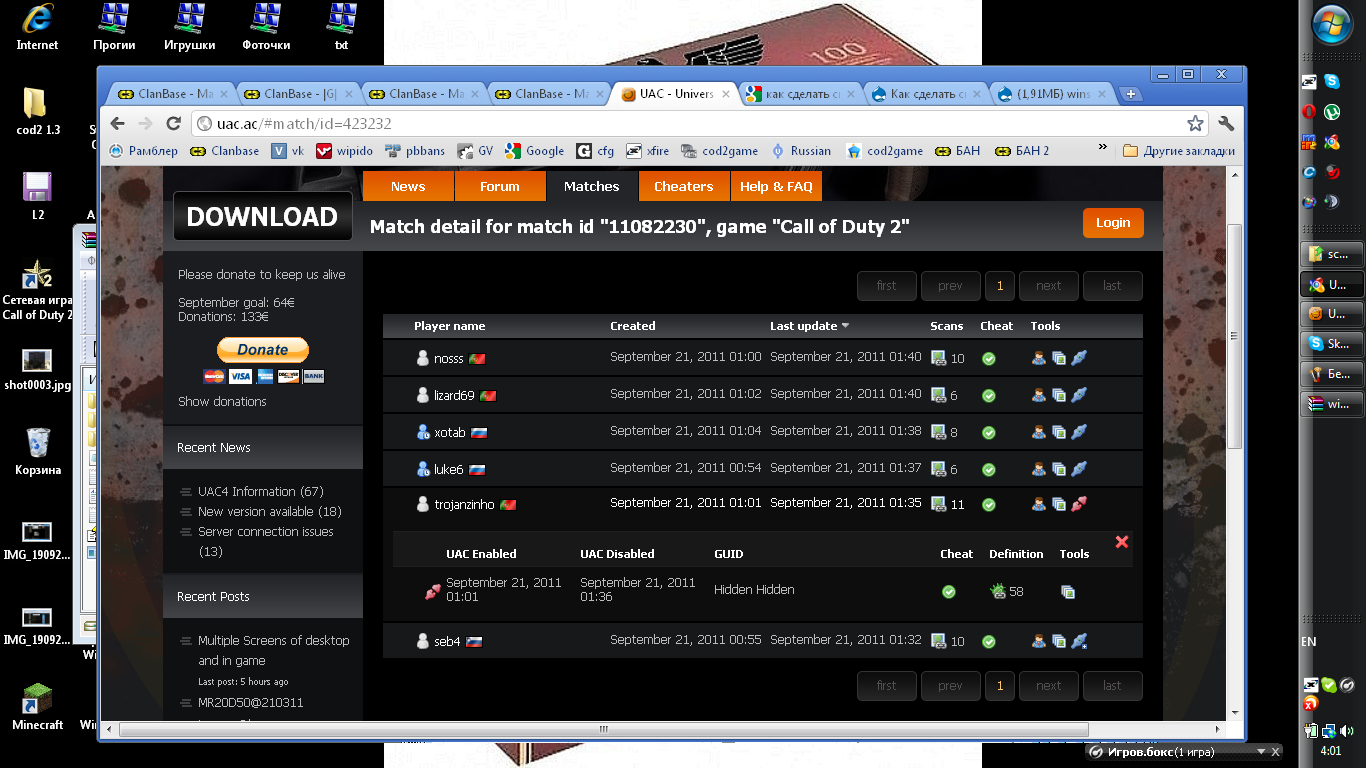
Task: Open the Multiple Screens of desktop post
Action: point(274,650)
